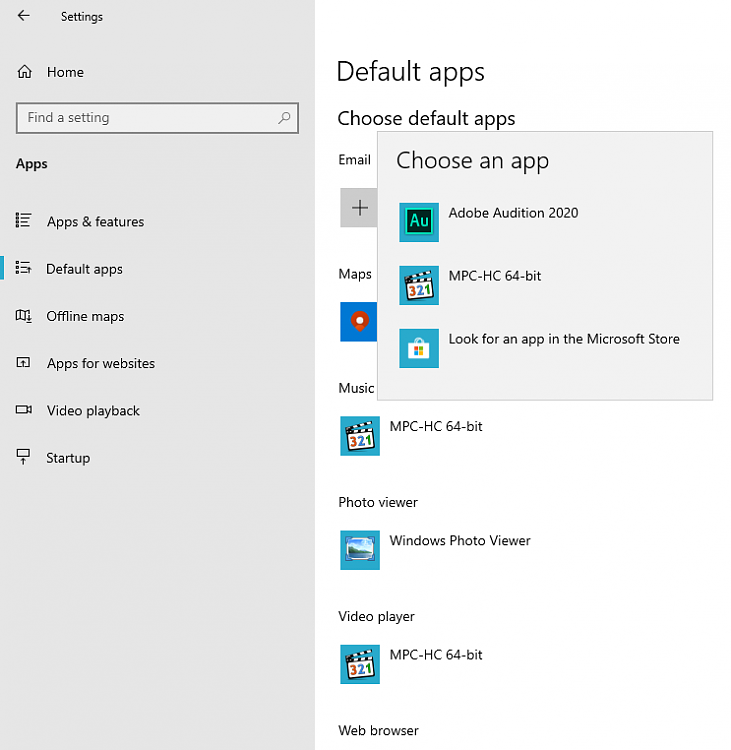Click the Maps app pin icon

(x=359, y=321)
